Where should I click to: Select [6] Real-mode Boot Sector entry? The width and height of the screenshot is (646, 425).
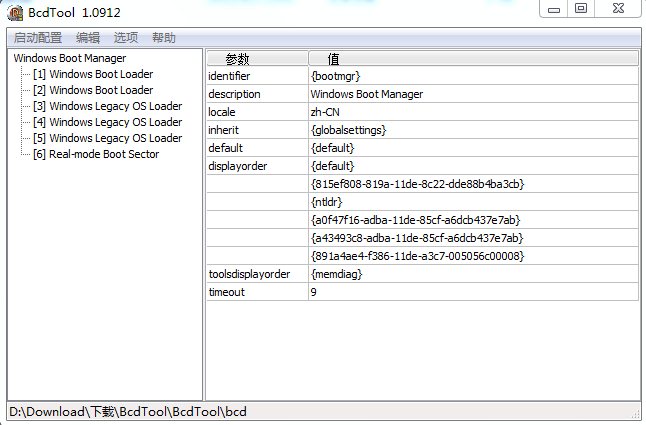tap(96, 154)
